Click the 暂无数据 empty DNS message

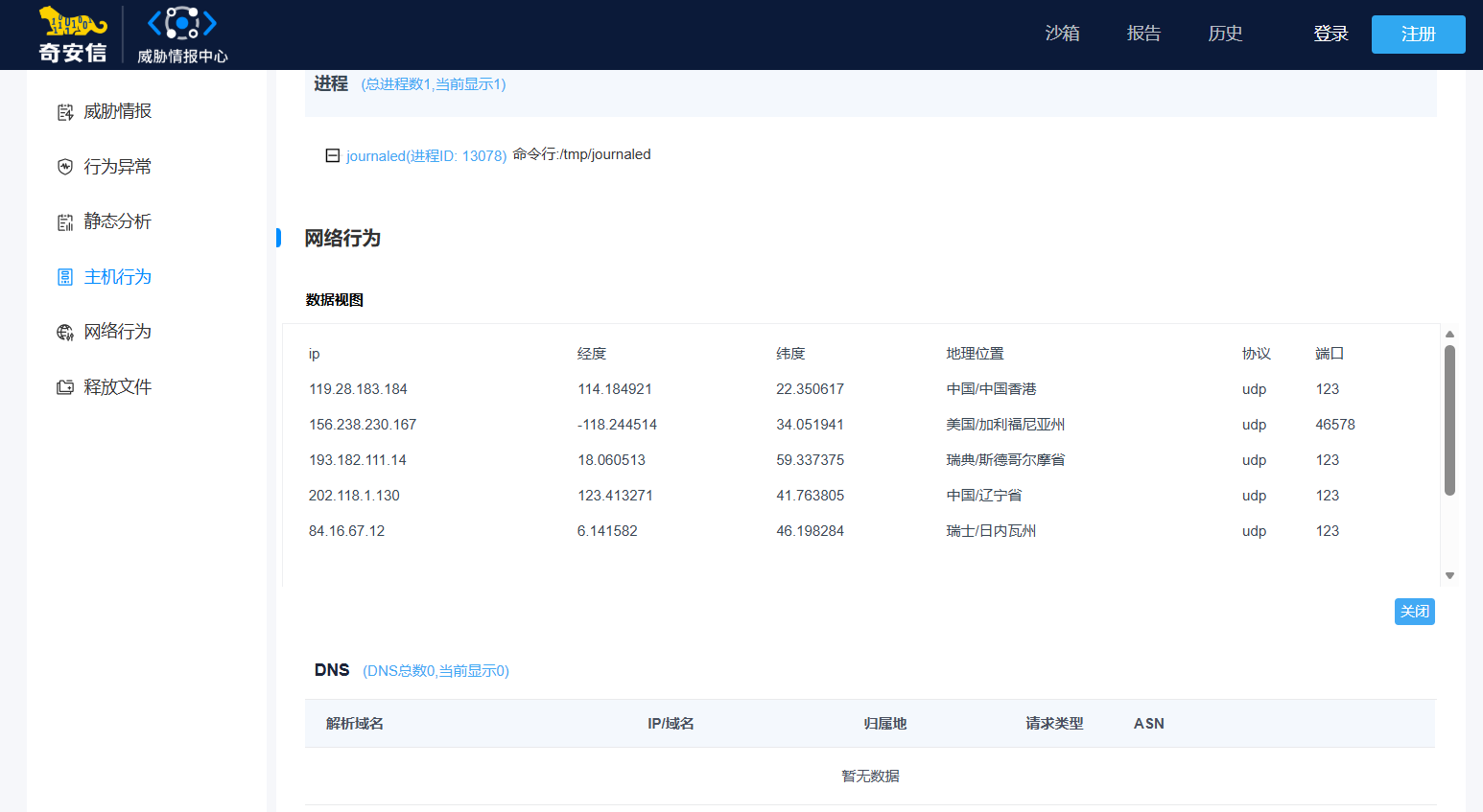[870, 777]
